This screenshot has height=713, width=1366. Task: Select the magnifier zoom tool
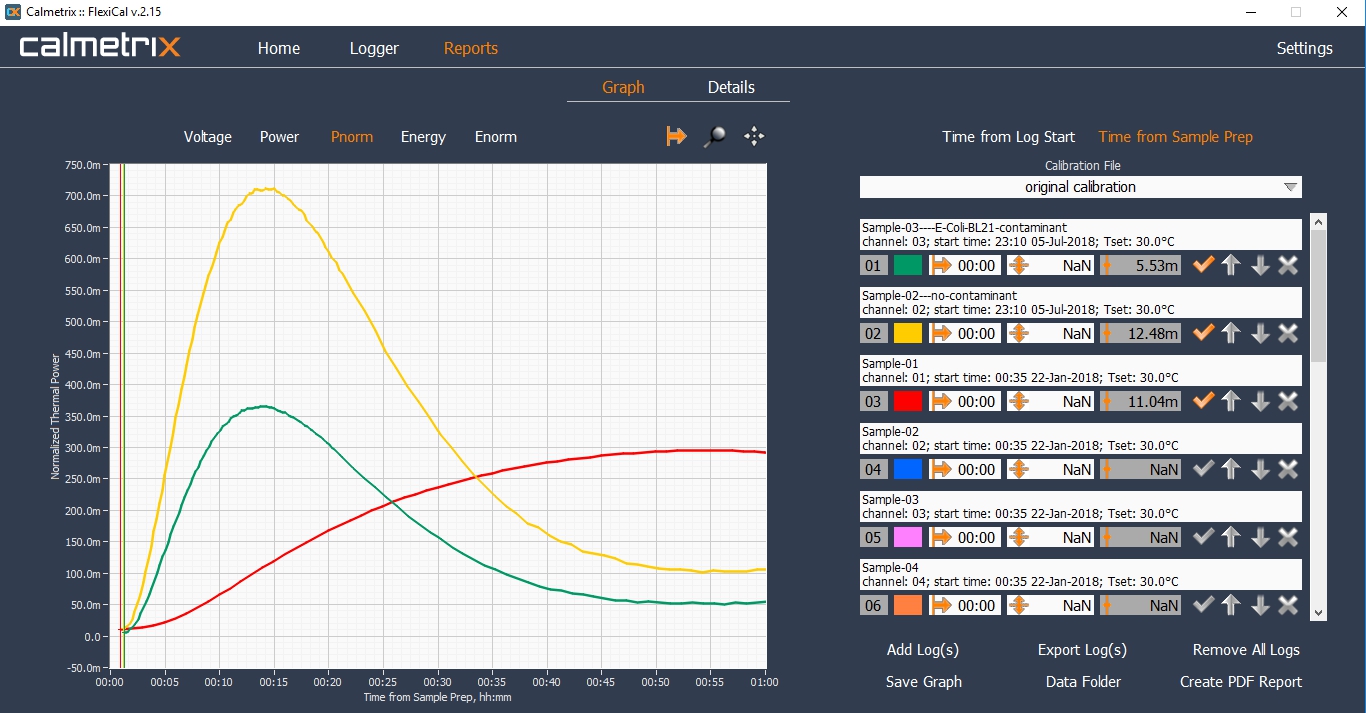point(714,137)
